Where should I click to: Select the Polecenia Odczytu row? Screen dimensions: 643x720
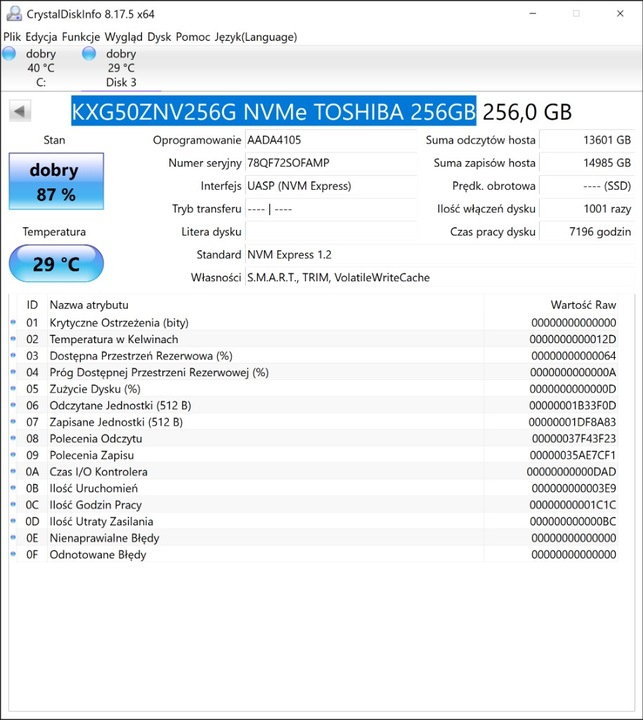(x=314, y=439)
